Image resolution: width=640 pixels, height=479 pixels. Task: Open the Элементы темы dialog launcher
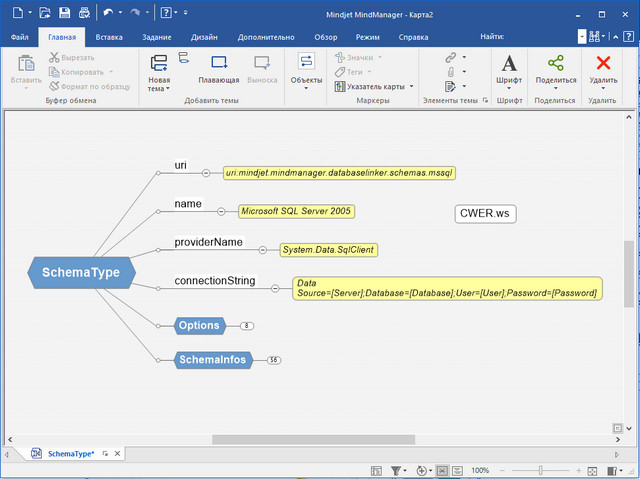[x=485, y=100]
